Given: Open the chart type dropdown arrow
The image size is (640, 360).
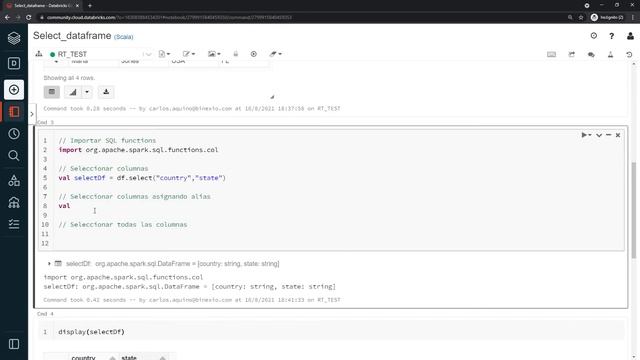Looking at the screenshot, I should 87,92.
